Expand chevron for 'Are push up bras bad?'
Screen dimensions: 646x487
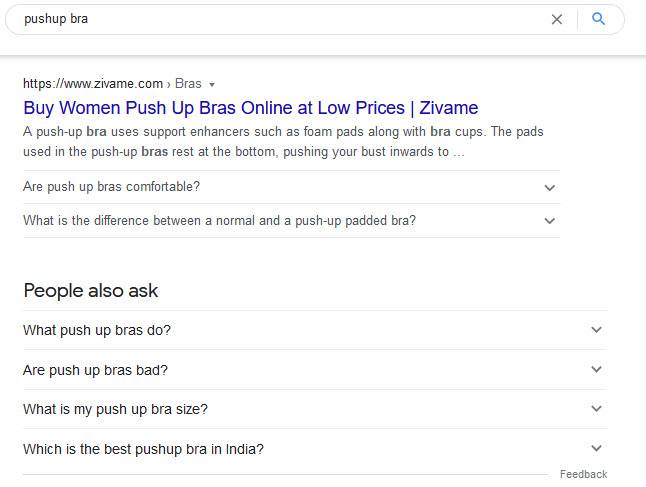point(596,369)
